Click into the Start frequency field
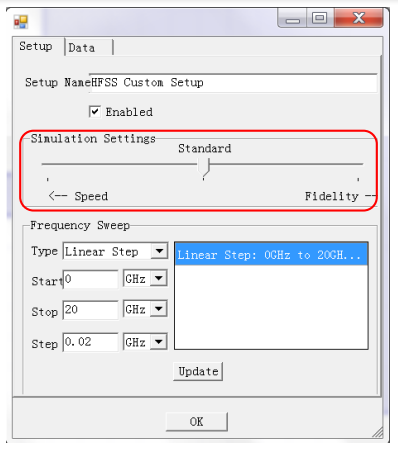Screen dimensions: 398x449 pos(90,279)
